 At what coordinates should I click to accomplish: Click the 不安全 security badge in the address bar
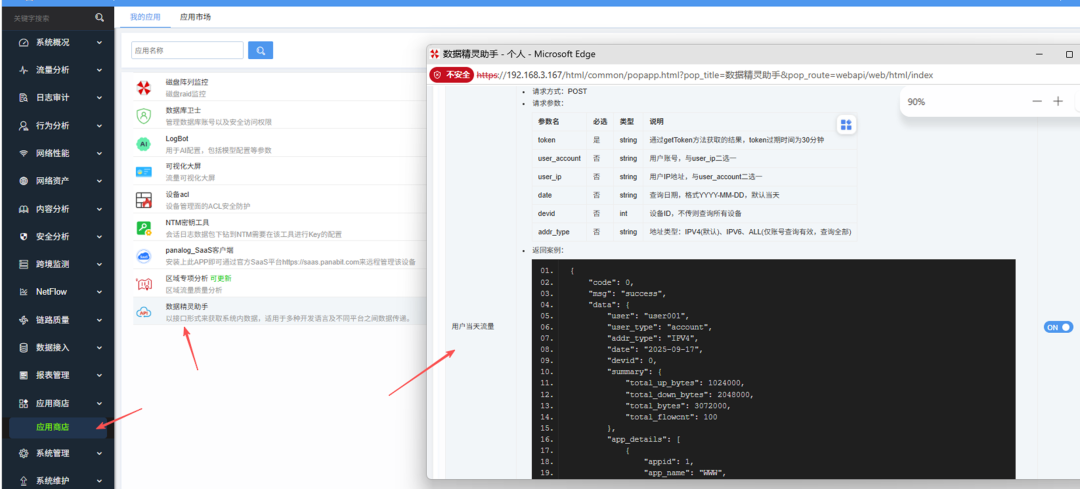[x=451, y=75]
